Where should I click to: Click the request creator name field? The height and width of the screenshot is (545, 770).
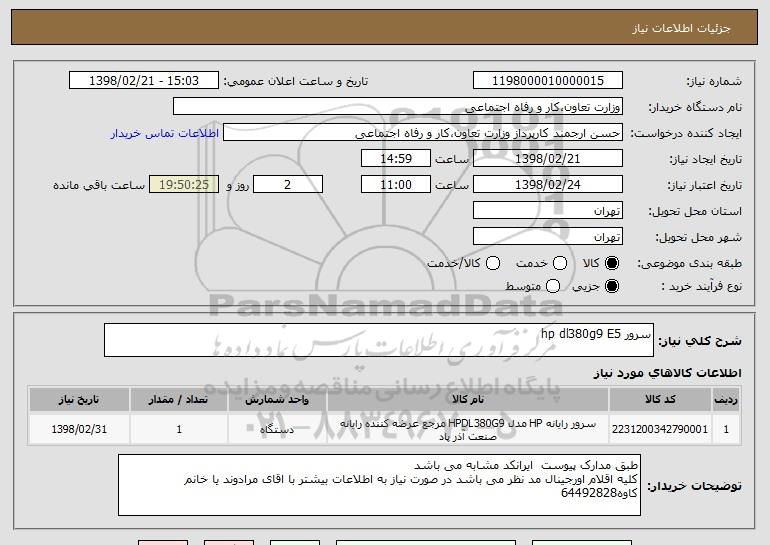(423, 133)
